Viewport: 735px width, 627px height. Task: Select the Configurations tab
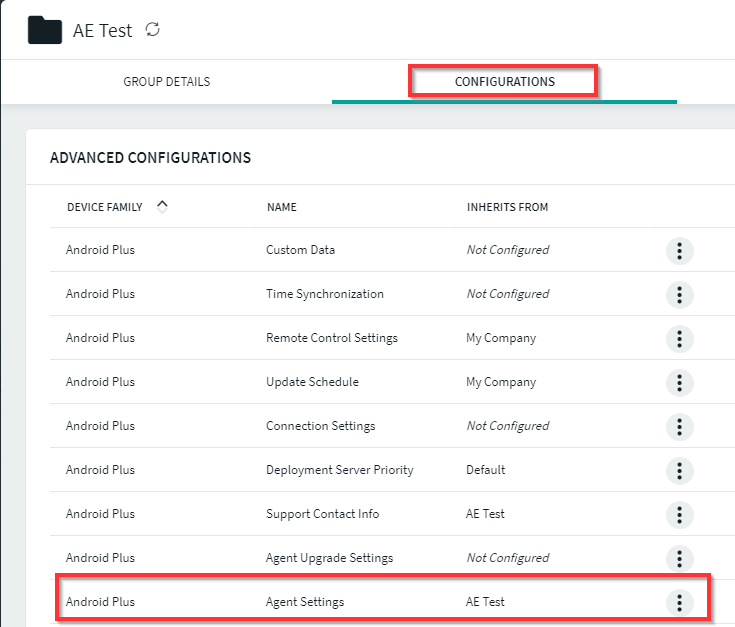pos(504,82)
